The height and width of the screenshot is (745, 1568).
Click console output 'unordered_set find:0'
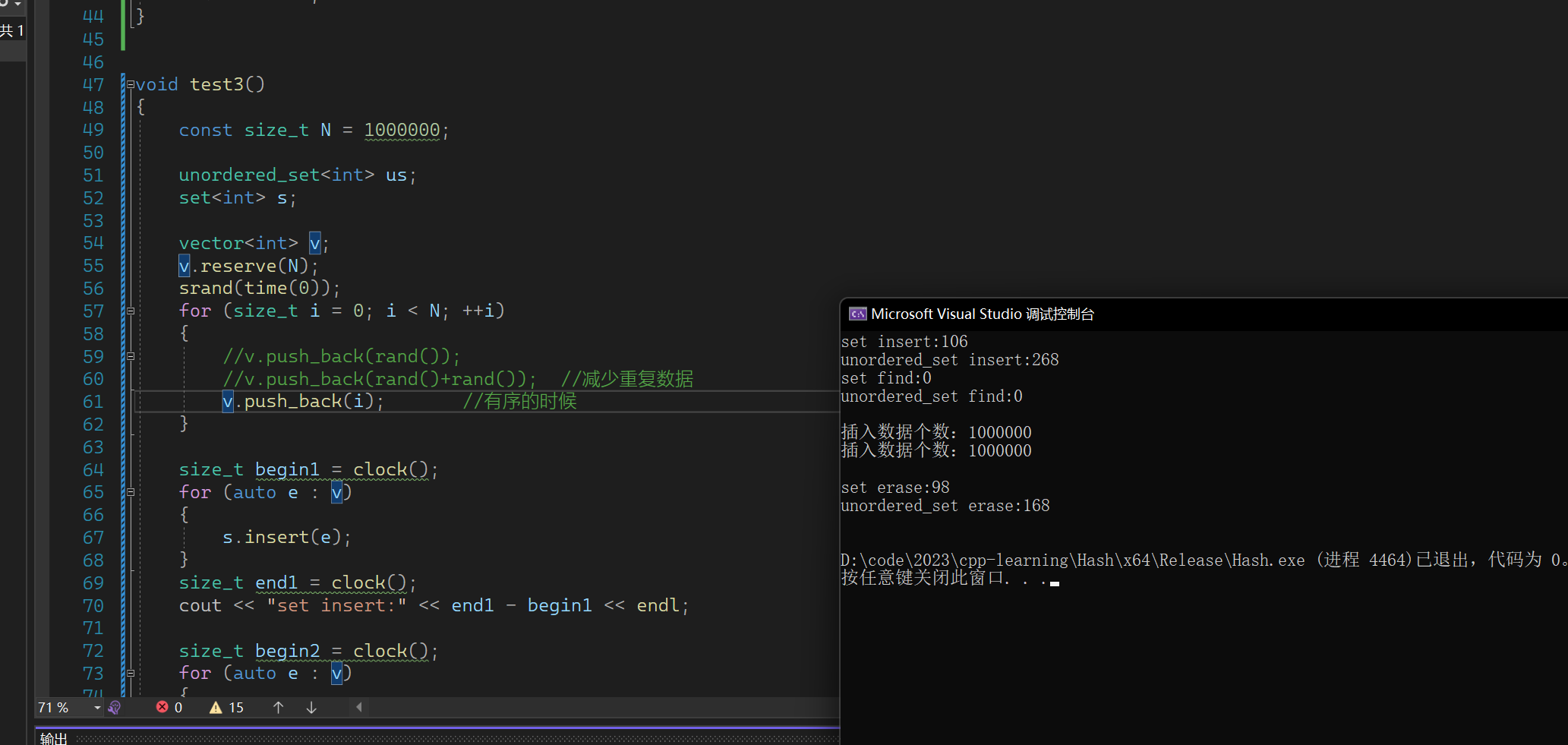click(932, 396)
